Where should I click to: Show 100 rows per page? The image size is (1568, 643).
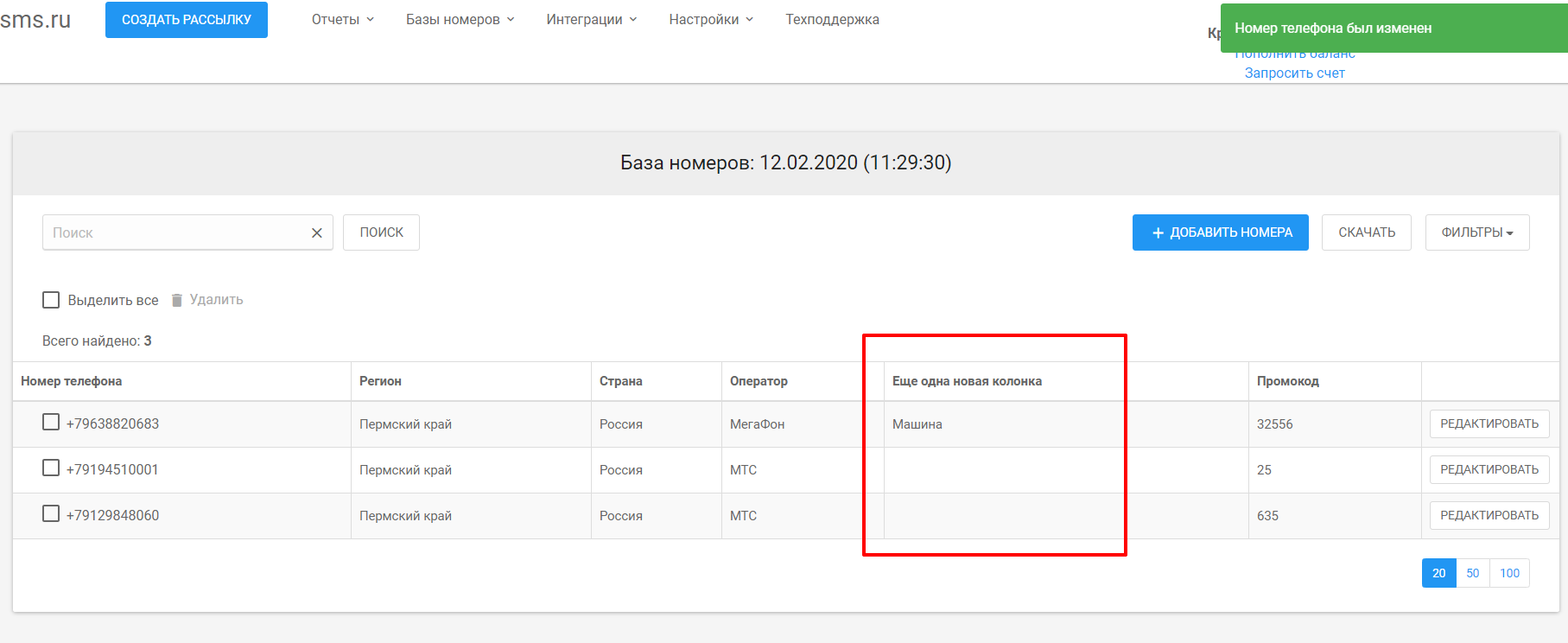click(x=1510, y=573)
